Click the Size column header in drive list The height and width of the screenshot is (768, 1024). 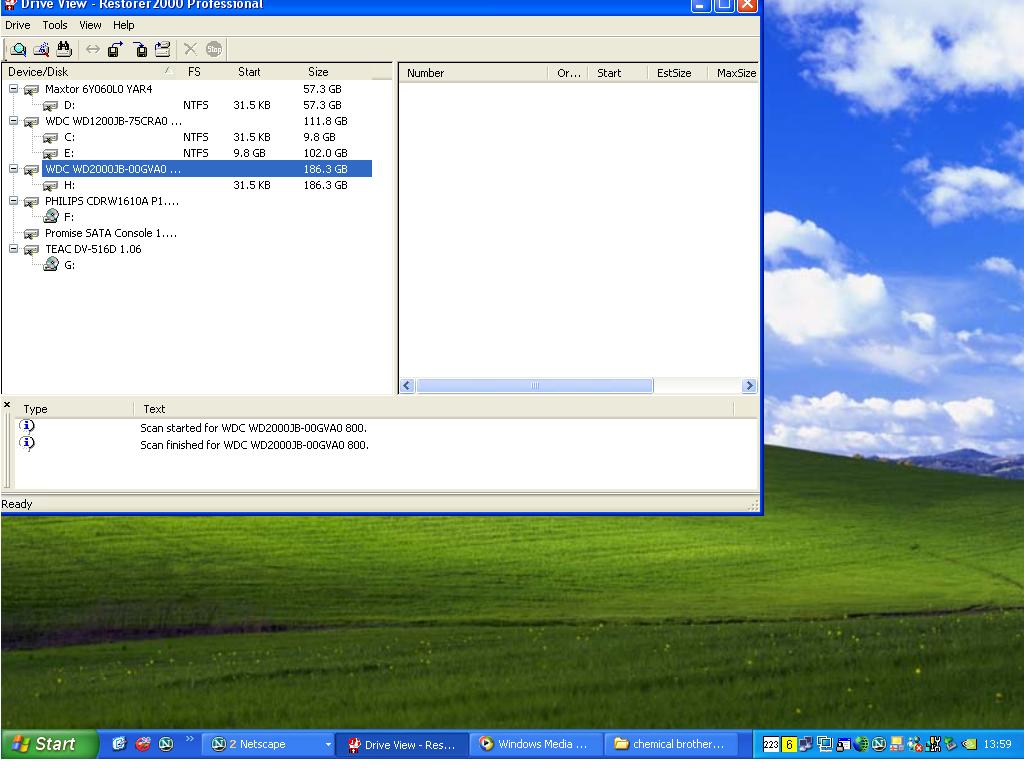click(x=318, y=72)
